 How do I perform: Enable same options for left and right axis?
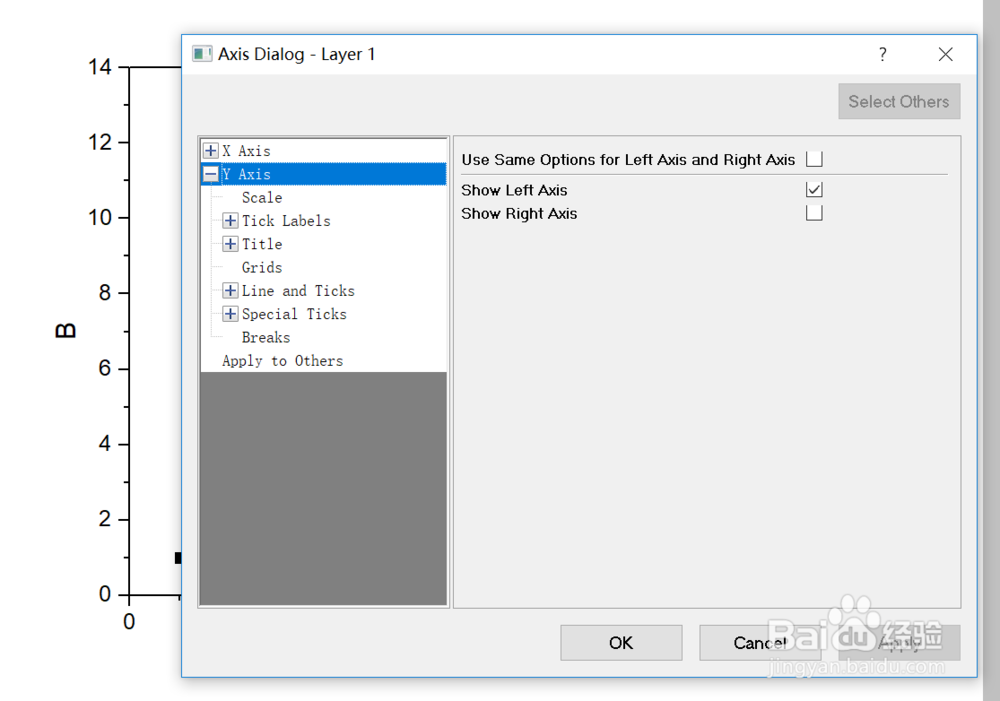pos(814,159)
